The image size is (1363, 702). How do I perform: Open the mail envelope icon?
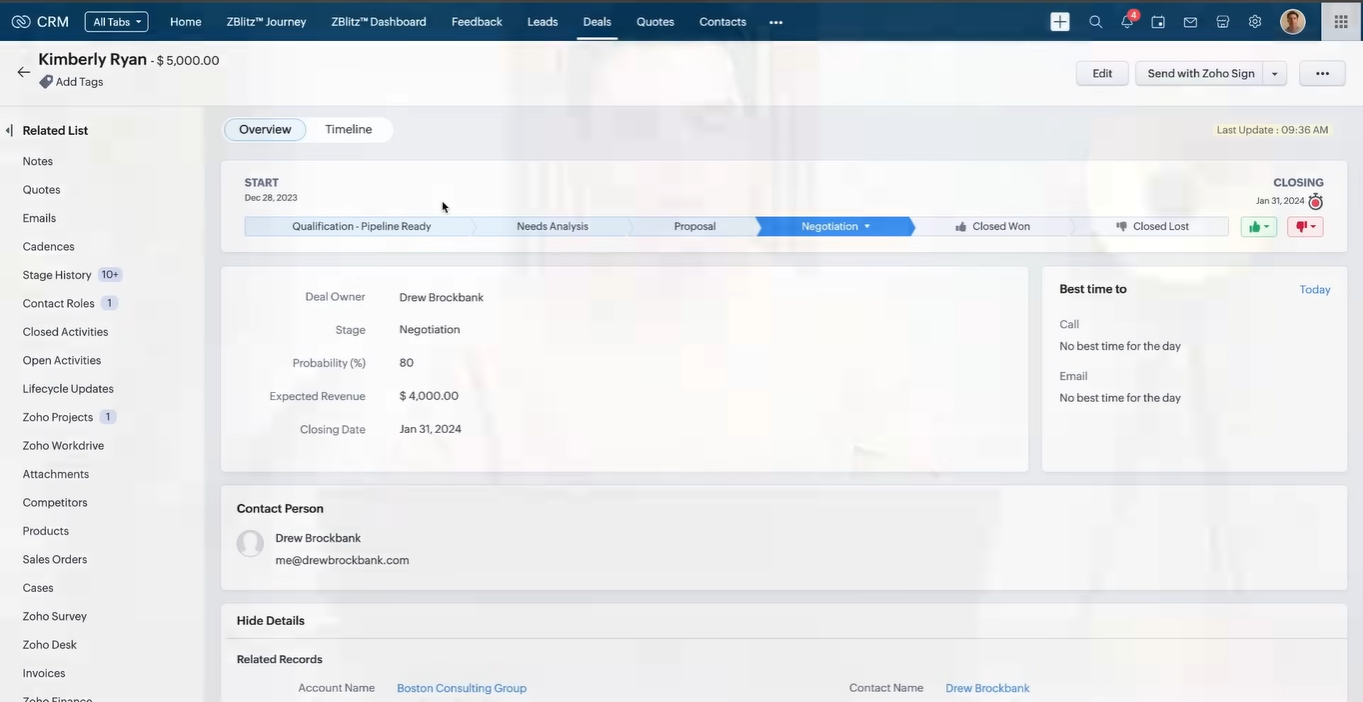(x=1189, y=20)
